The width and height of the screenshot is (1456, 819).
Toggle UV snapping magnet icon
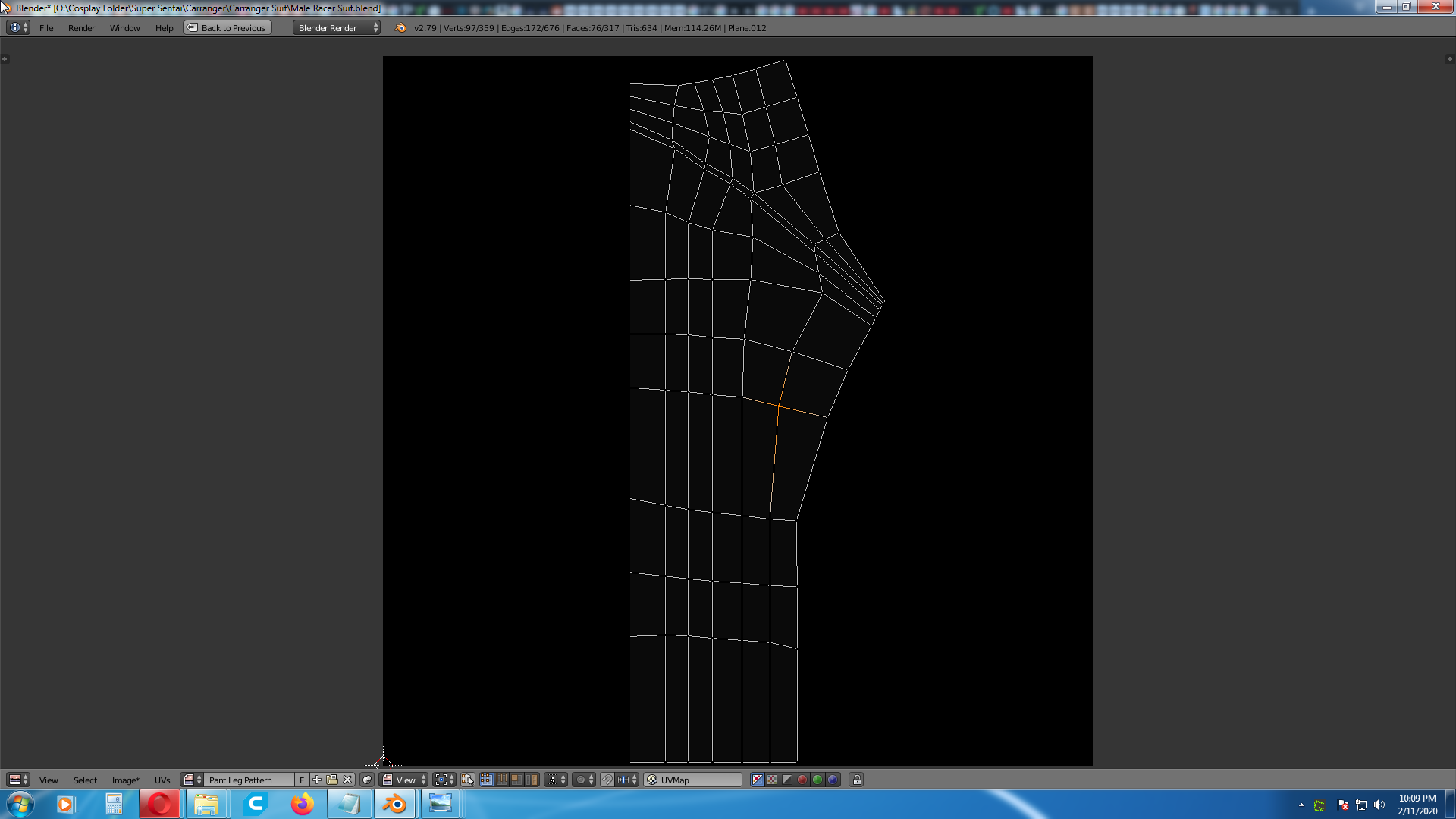click(x=607, y=780)
